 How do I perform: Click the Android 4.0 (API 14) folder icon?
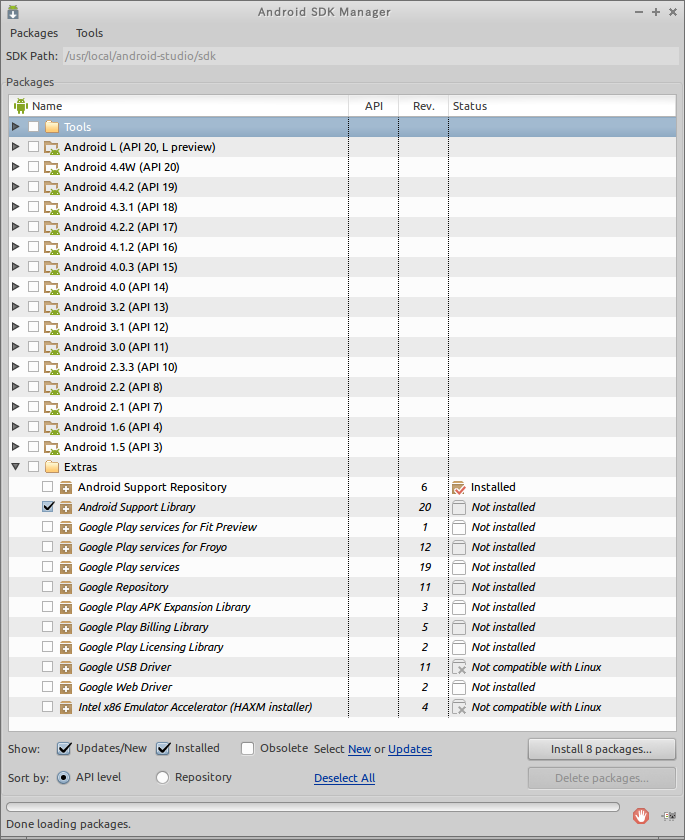click(x=52, y=287)
